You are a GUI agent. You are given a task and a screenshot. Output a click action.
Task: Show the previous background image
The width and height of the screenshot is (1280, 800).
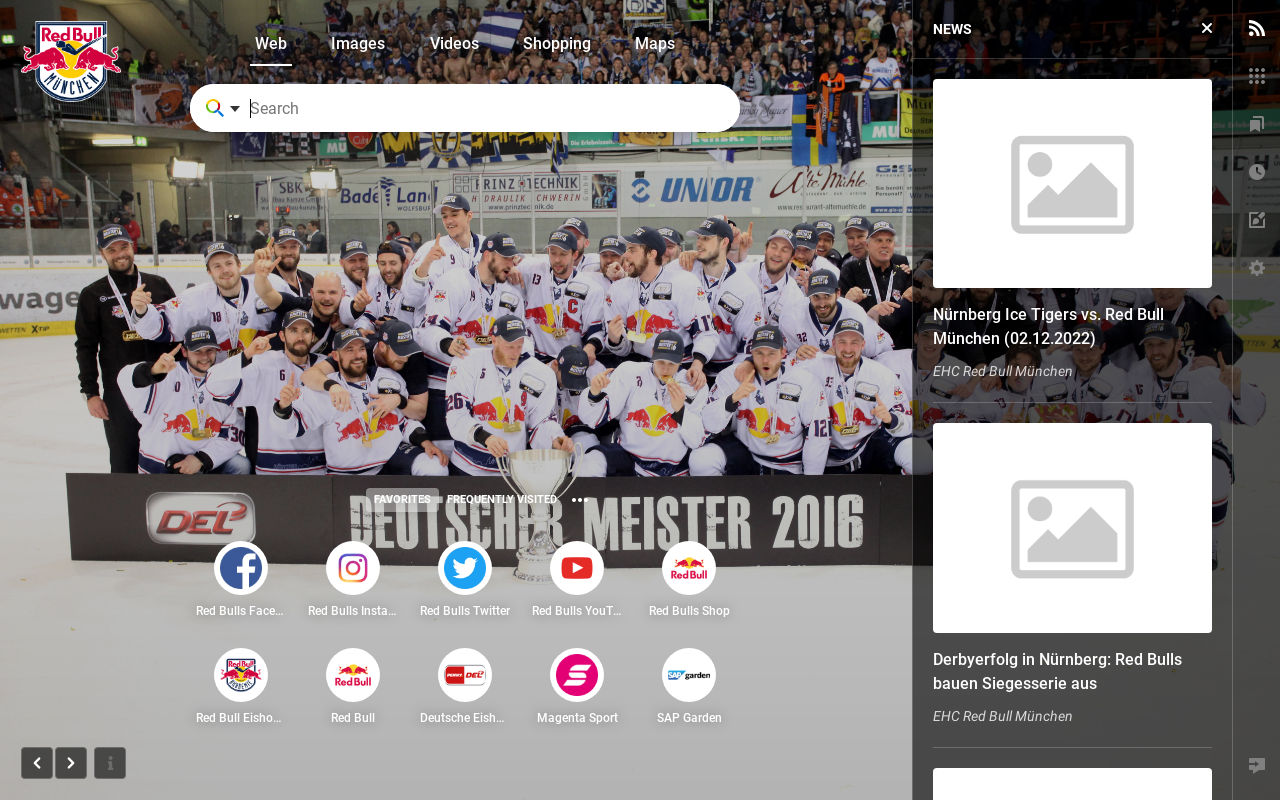[37, 763]
